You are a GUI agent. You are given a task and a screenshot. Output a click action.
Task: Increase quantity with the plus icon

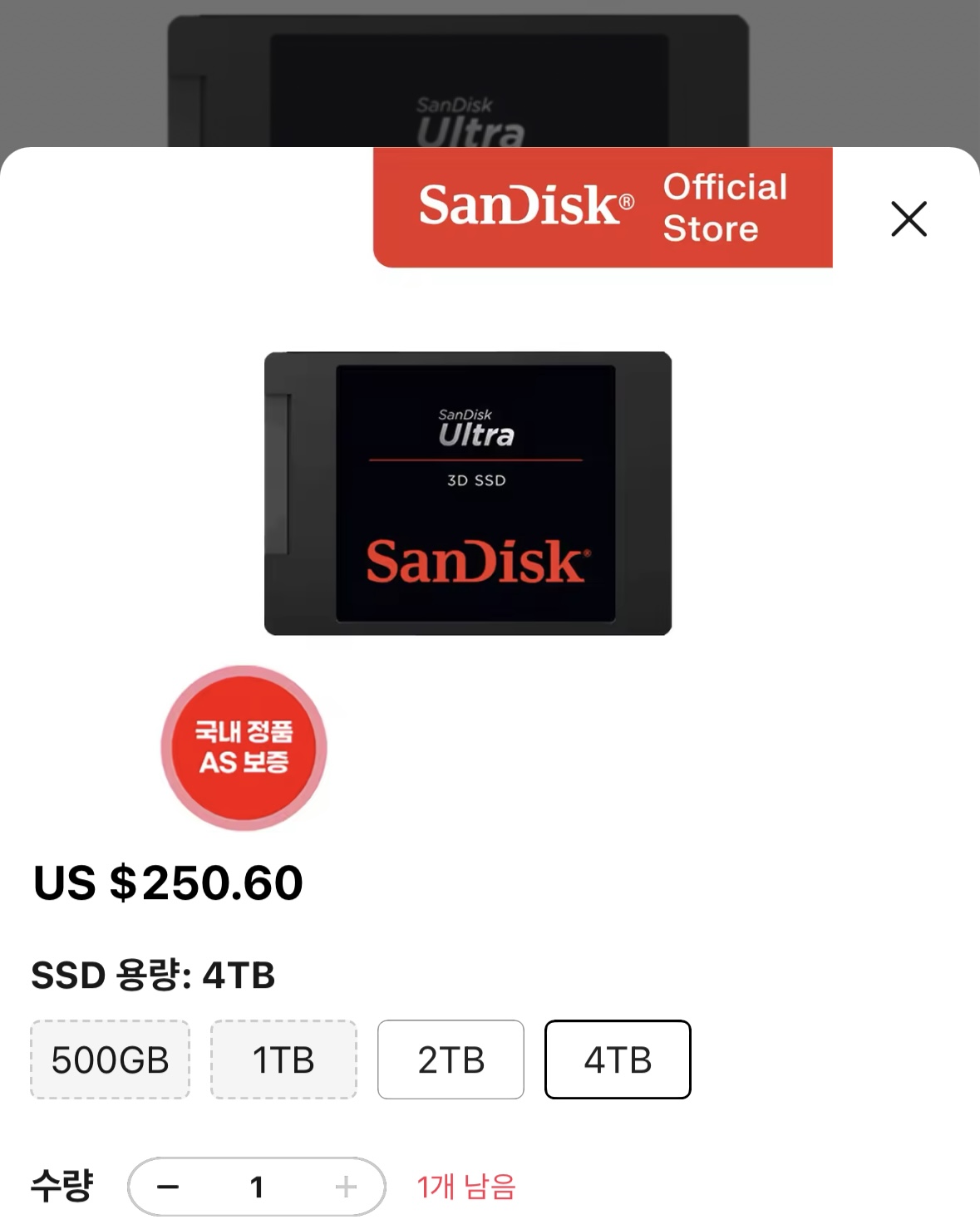pyautogui.click(x=346, y=1187)
